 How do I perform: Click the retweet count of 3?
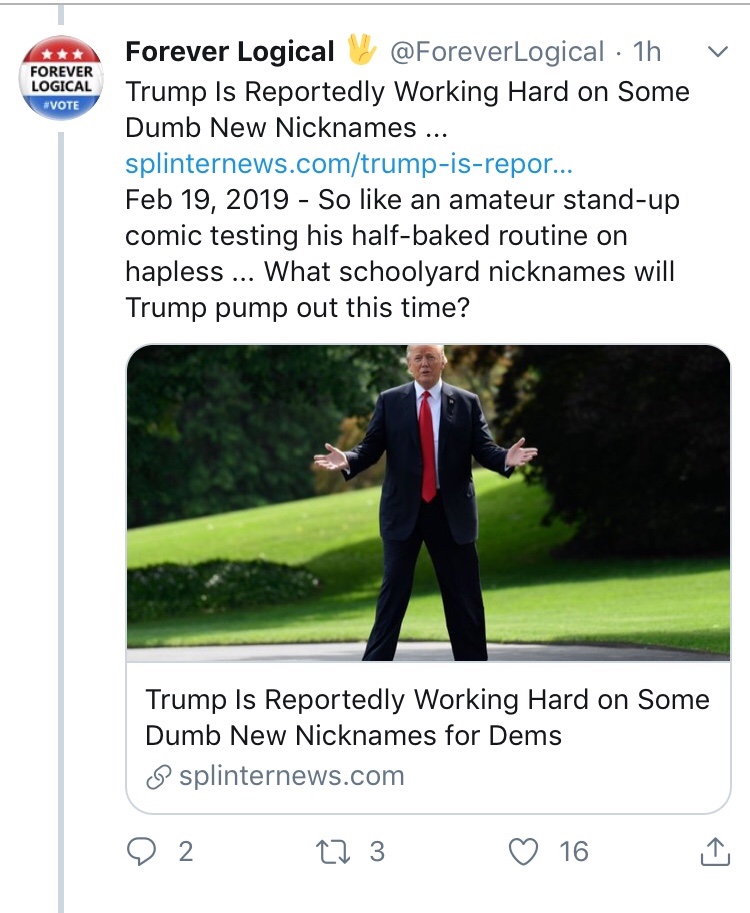click(x=377, y=851)
